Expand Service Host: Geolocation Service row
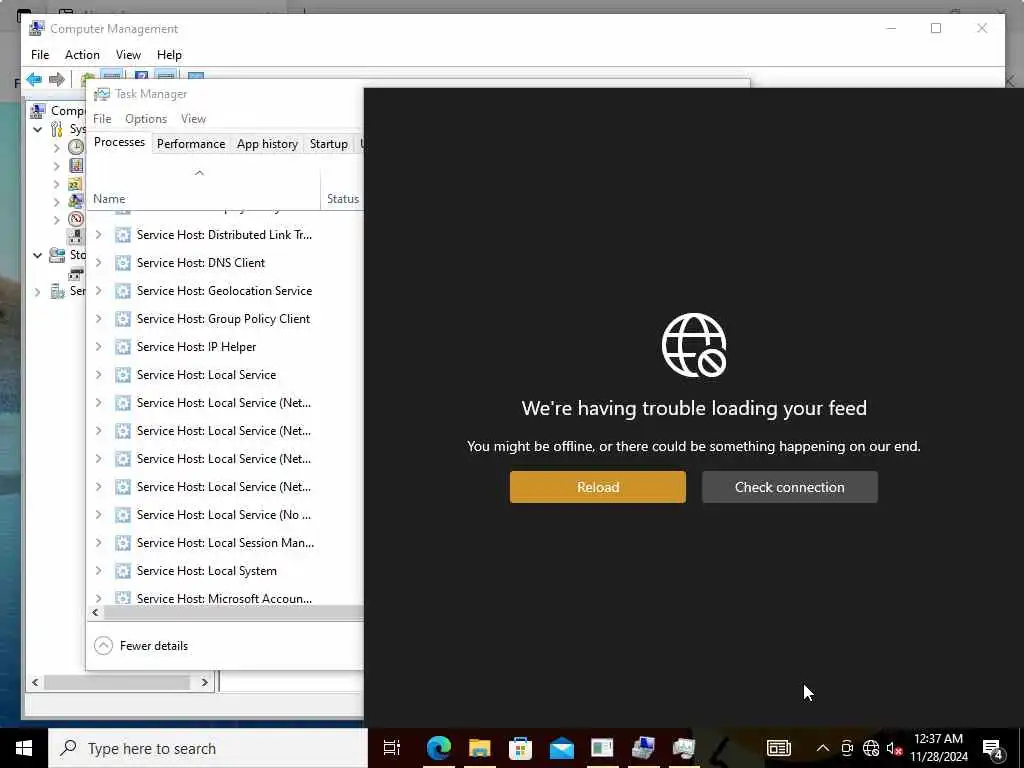 tap(99, 291)
